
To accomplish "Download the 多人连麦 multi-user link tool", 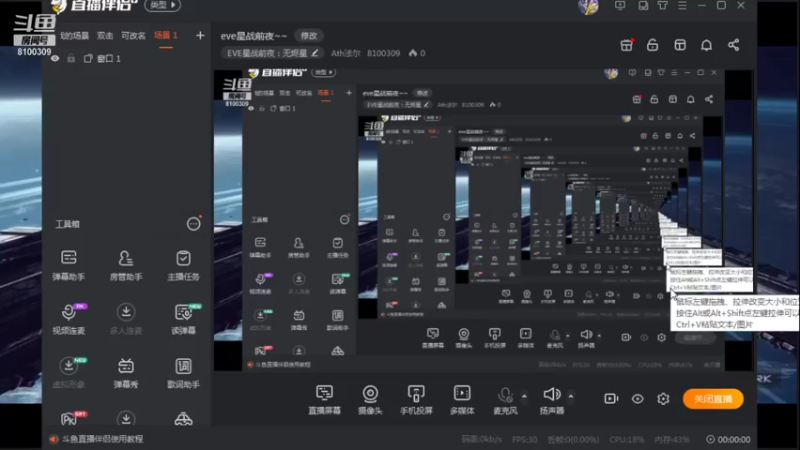I will coord(126,319).
